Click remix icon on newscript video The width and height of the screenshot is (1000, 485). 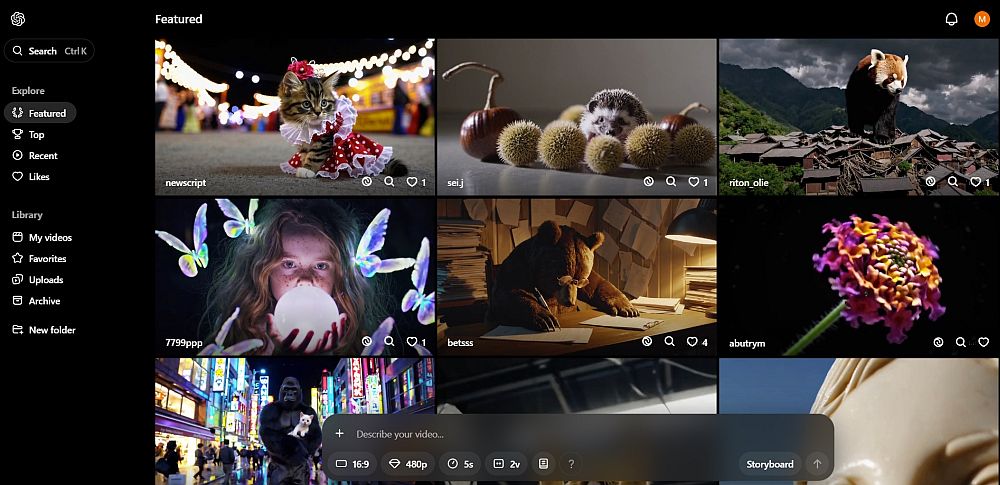click(x=367, y=182)
